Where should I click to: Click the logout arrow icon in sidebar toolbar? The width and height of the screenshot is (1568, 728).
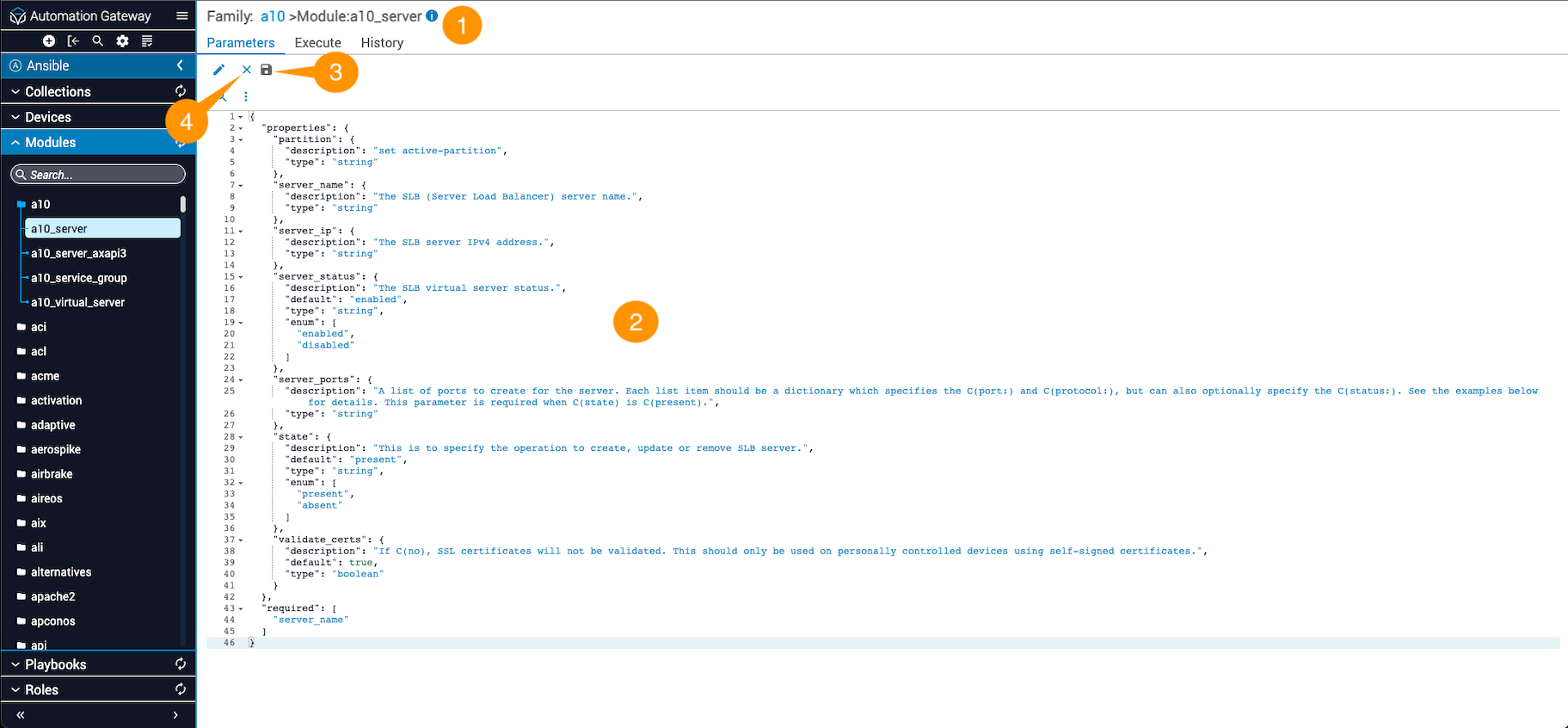[73, 41]
